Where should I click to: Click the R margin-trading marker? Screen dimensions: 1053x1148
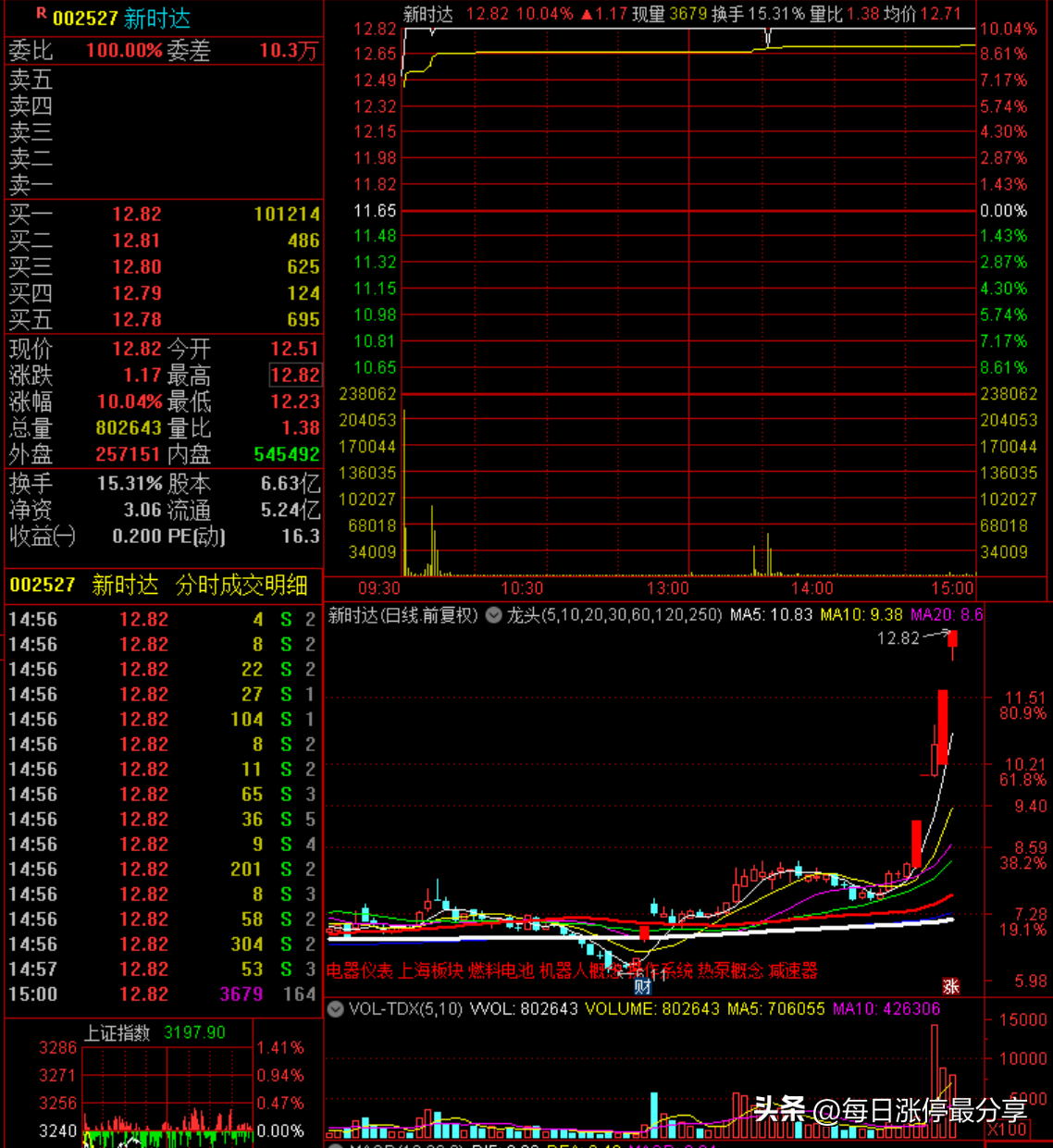click(41, 14)
